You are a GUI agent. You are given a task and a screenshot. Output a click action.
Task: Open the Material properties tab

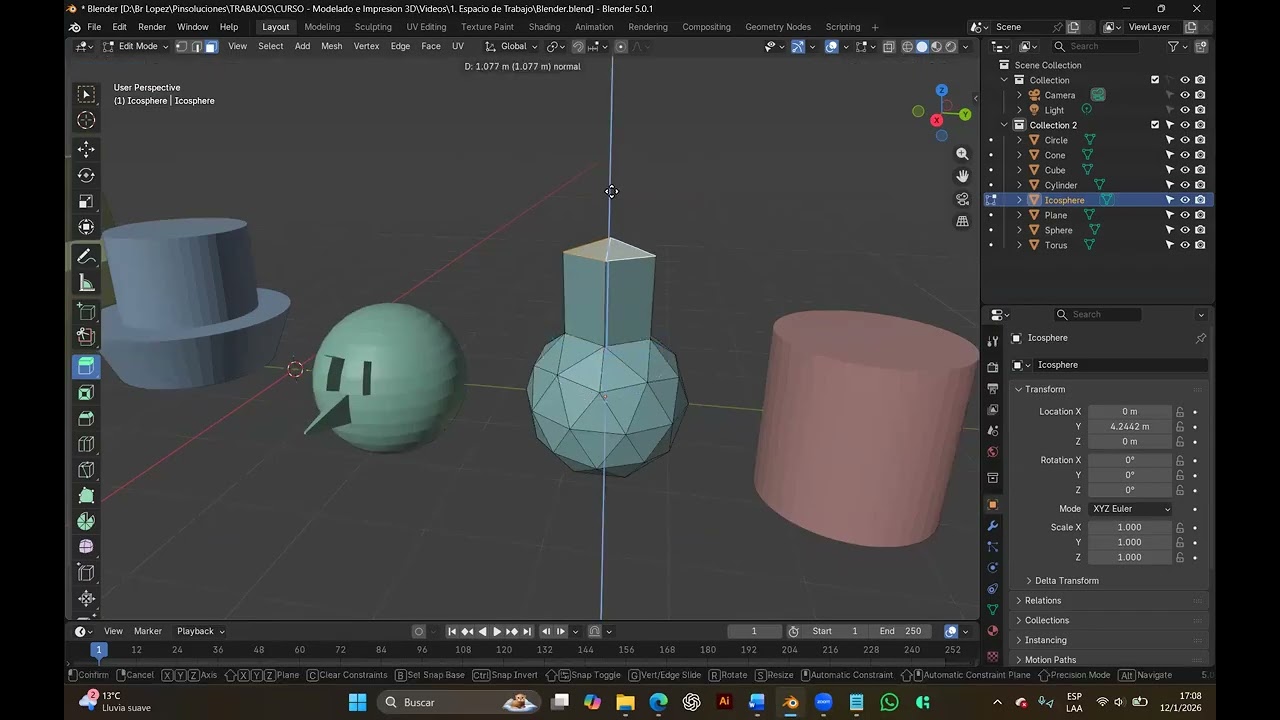pos(992,631)
